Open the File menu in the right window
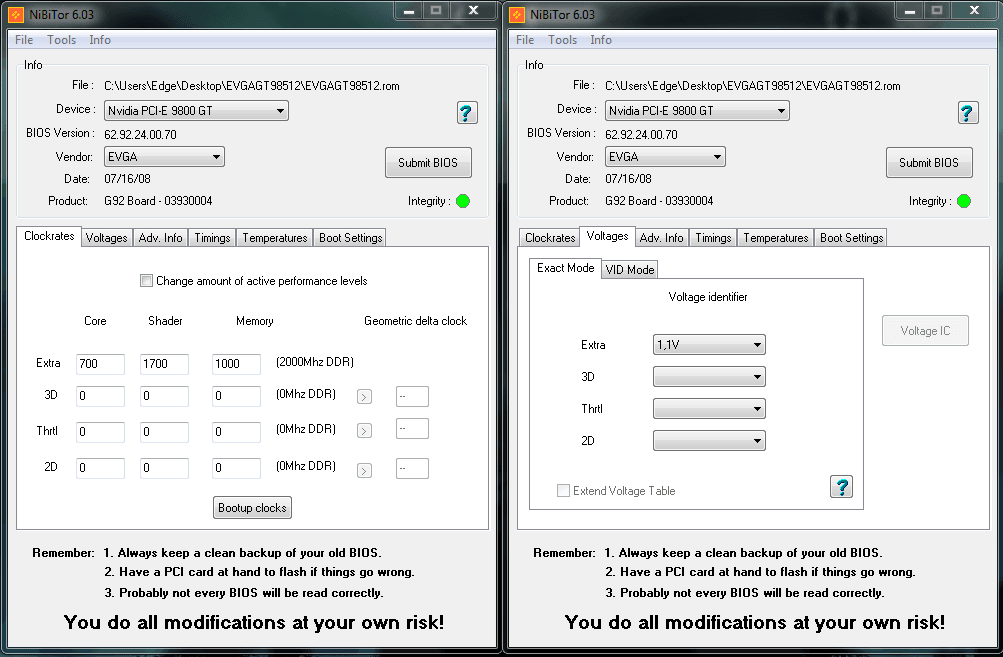Image resolution: width=1003 pixels, height=657 pixels. pos(525,40)
